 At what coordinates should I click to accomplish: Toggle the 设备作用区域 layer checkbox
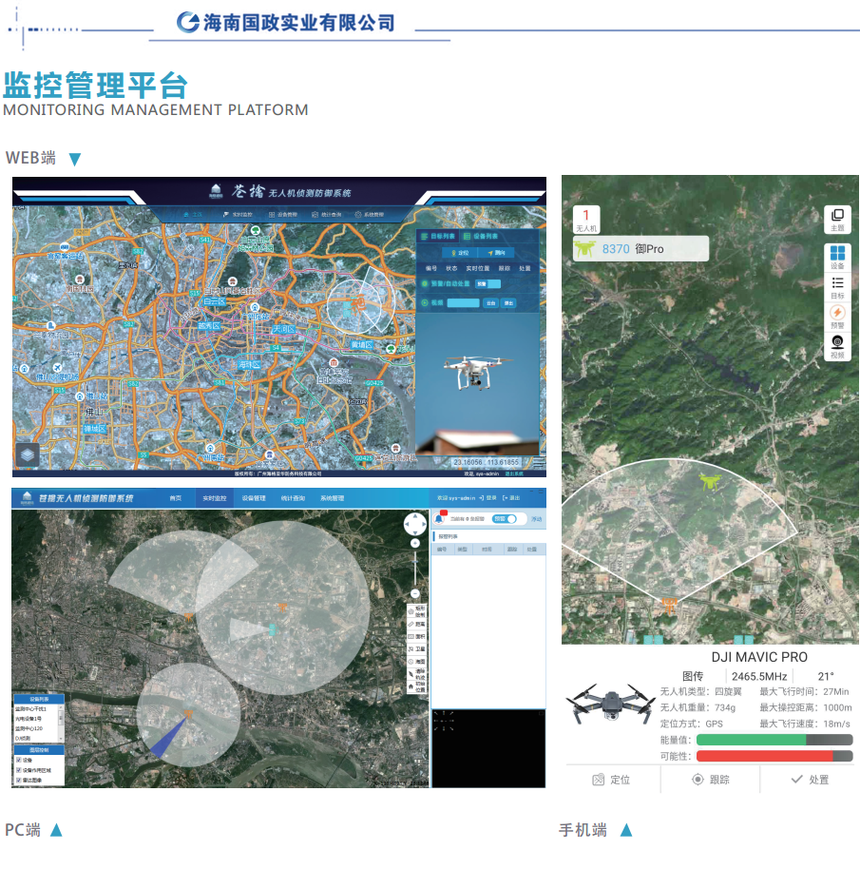(19, 770)
